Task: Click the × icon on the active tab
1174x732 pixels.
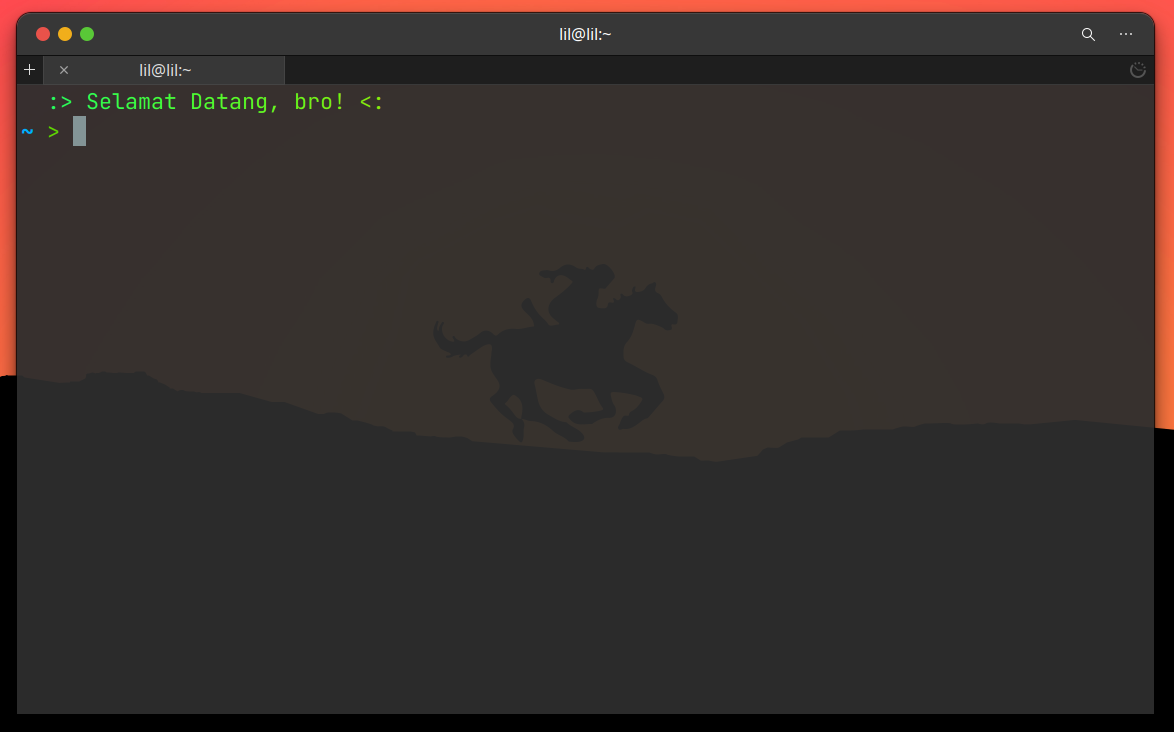Action: pos(64,70)
